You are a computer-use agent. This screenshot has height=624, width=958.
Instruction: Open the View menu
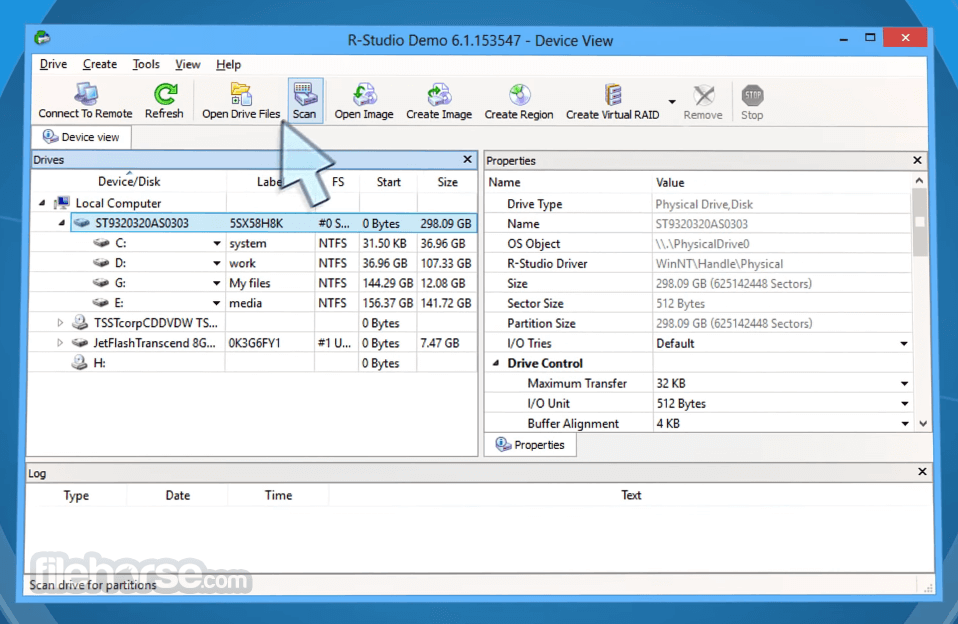[x=188, y=64]
